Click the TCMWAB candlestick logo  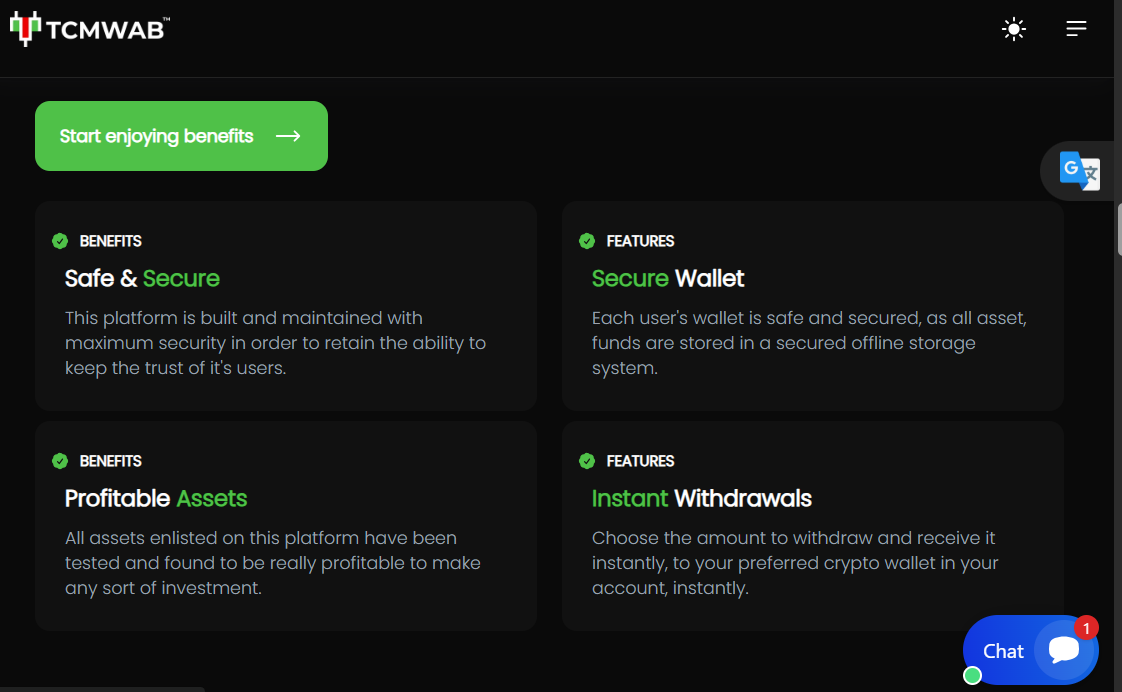coord(25,29)
